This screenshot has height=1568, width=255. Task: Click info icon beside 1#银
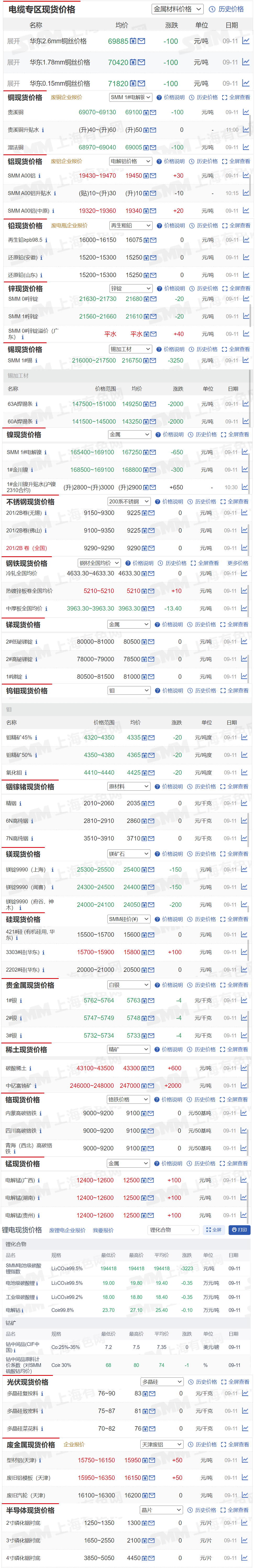[21, 1000]
